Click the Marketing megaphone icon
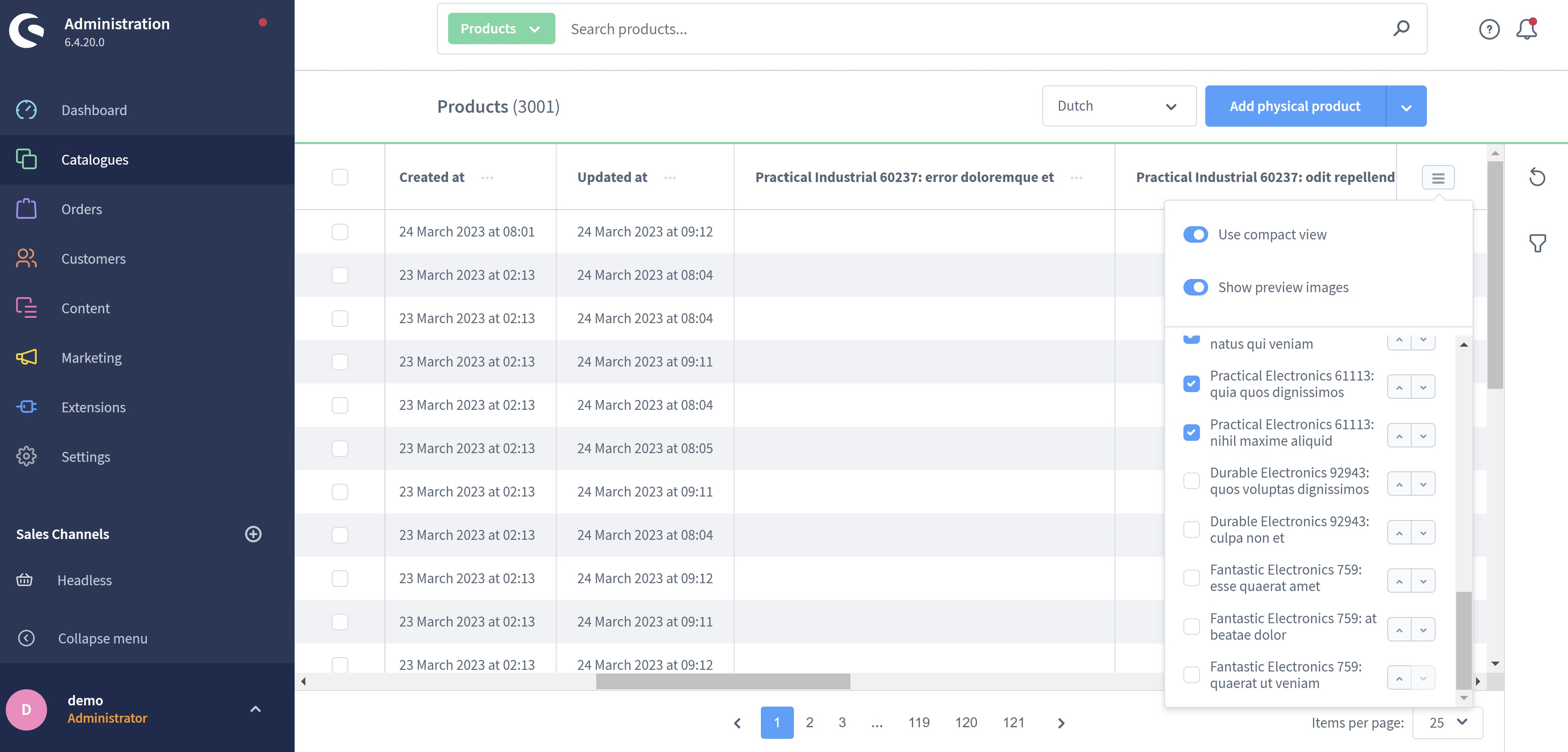1568x752 pixels. [x=26, y=357]
